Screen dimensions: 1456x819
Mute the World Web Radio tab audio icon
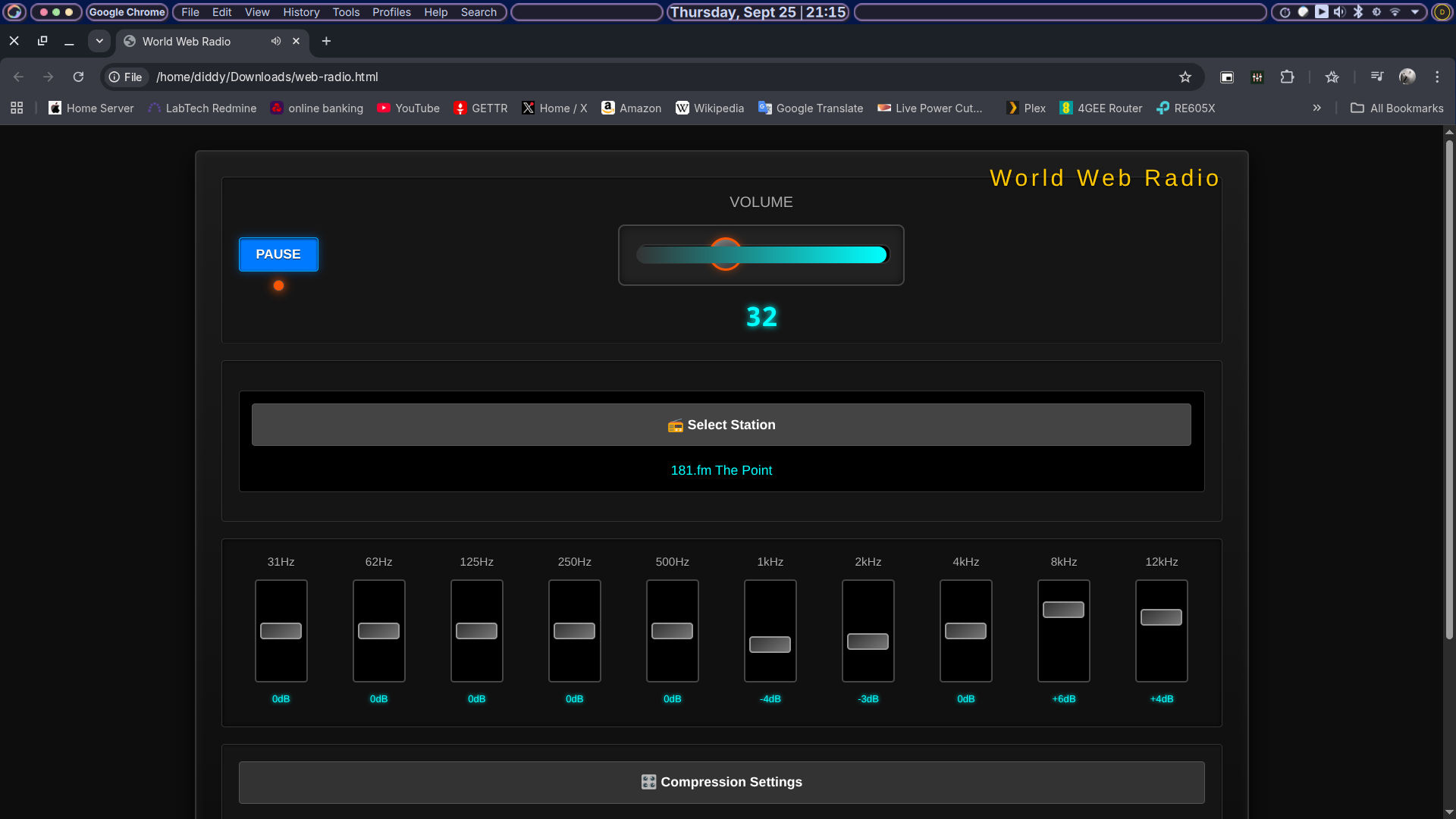click(276, 41)
